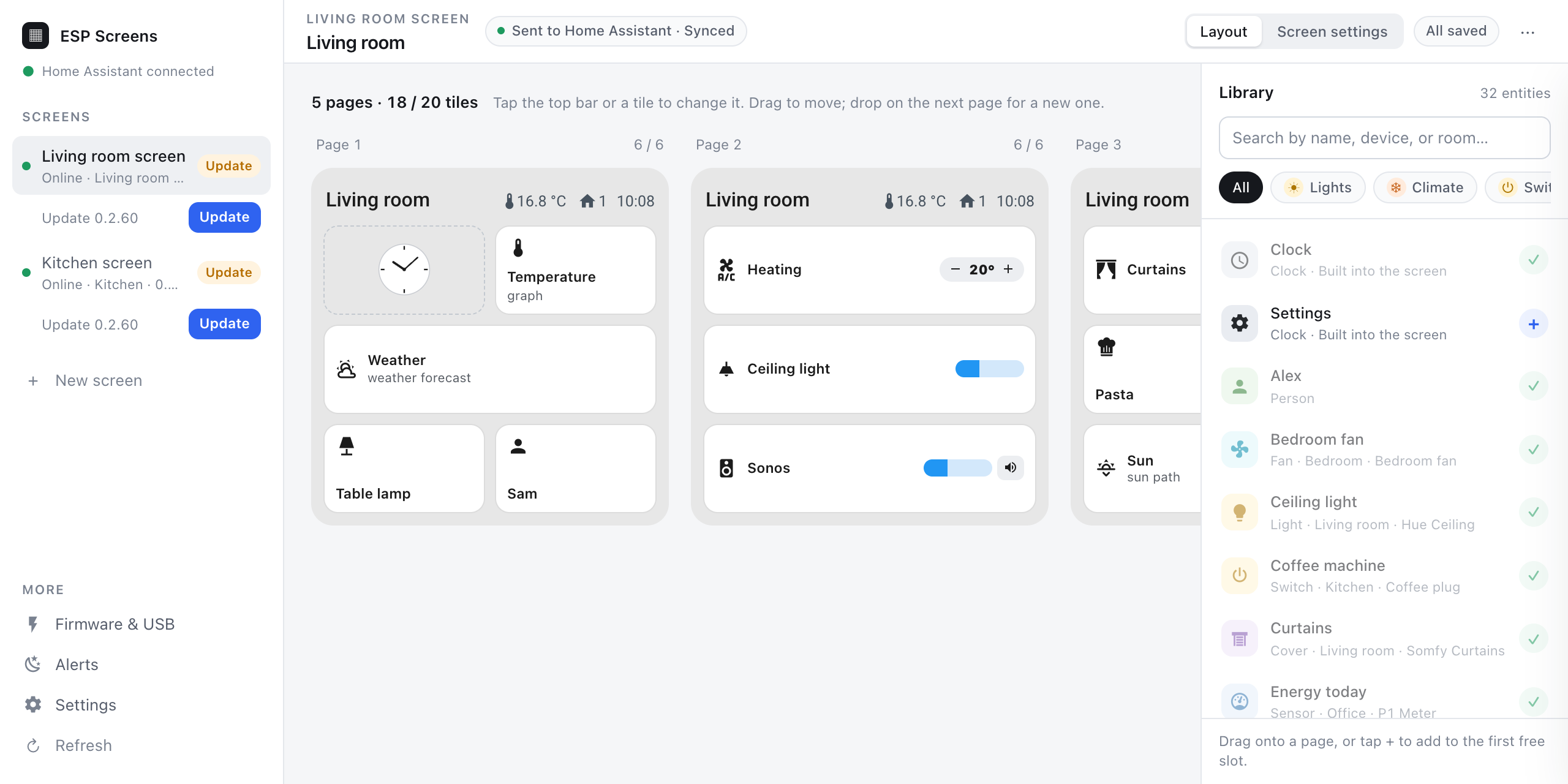The image size is (1568, 784).
Task: Click the Bedroom fan icon in Library
Action: (1240, 450)
